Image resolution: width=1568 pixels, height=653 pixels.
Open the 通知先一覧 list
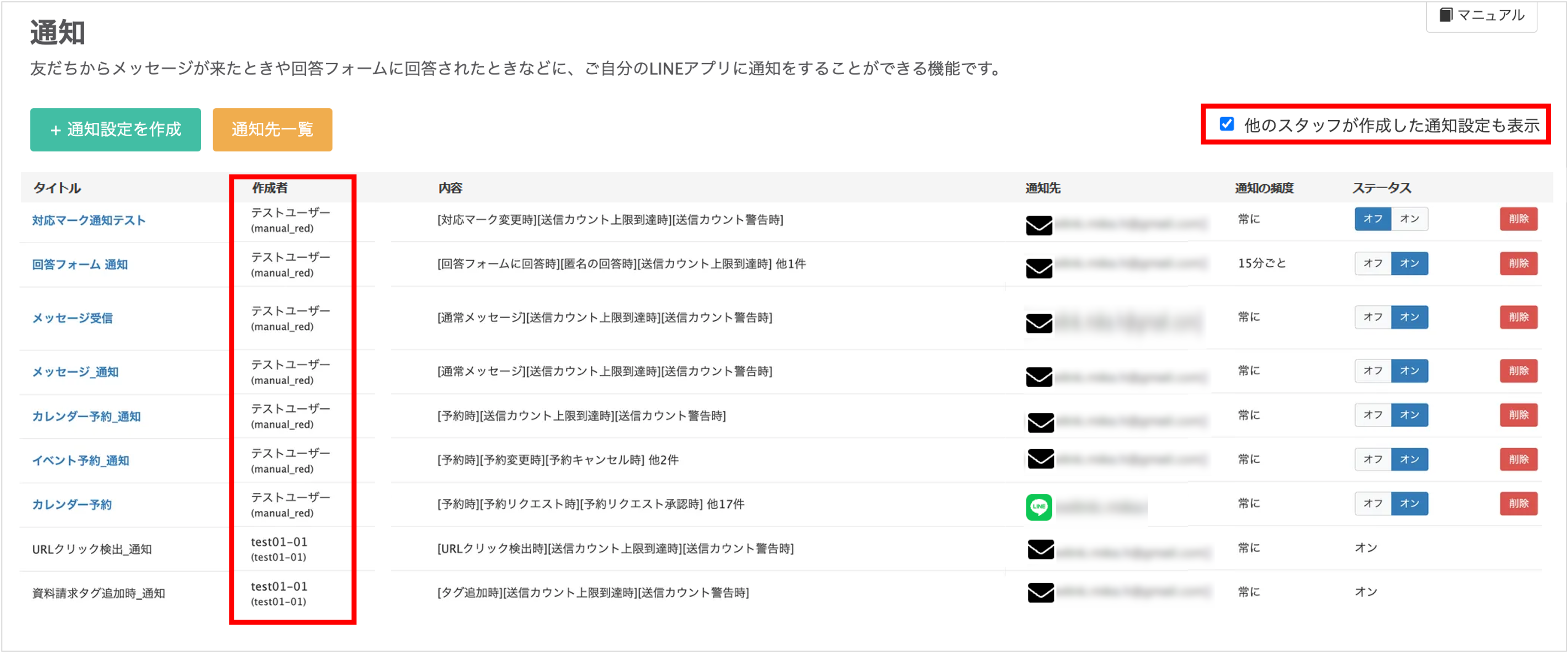(x=272, y=129)
